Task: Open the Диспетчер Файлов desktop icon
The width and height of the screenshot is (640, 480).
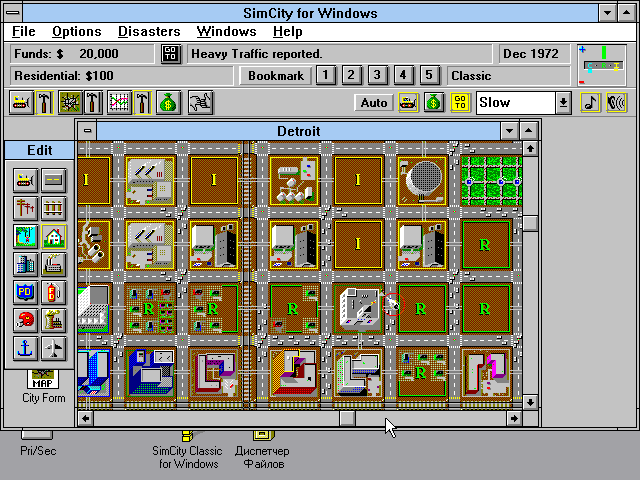Action: (x=262, y=449)
